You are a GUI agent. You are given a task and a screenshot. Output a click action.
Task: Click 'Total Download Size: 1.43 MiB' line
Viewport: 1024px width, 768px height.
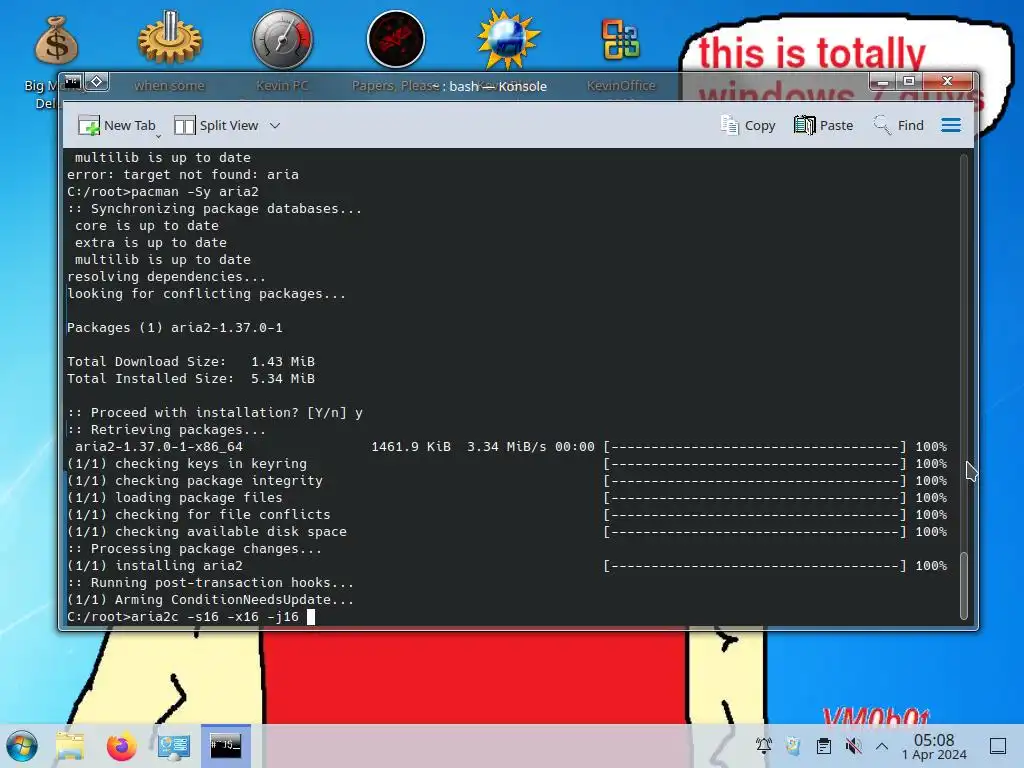[x=191, y=361]
